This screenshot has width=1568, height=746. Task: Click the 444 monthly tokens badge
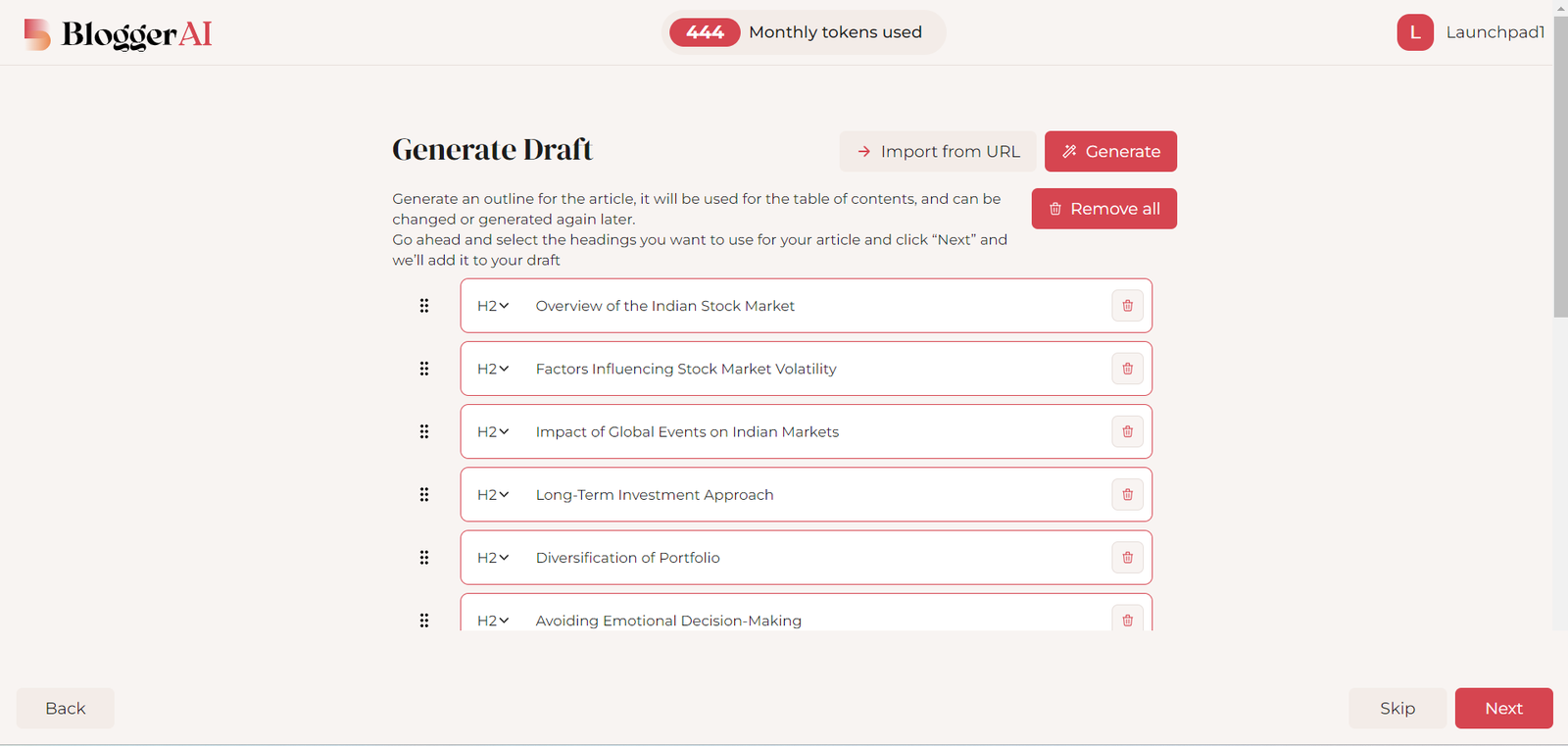705,32
